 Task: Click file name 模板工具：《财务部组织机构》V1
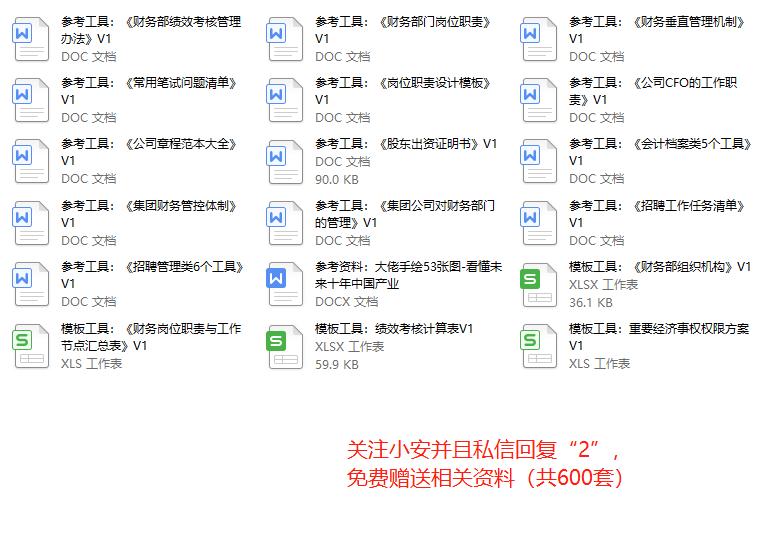point(660,267)
